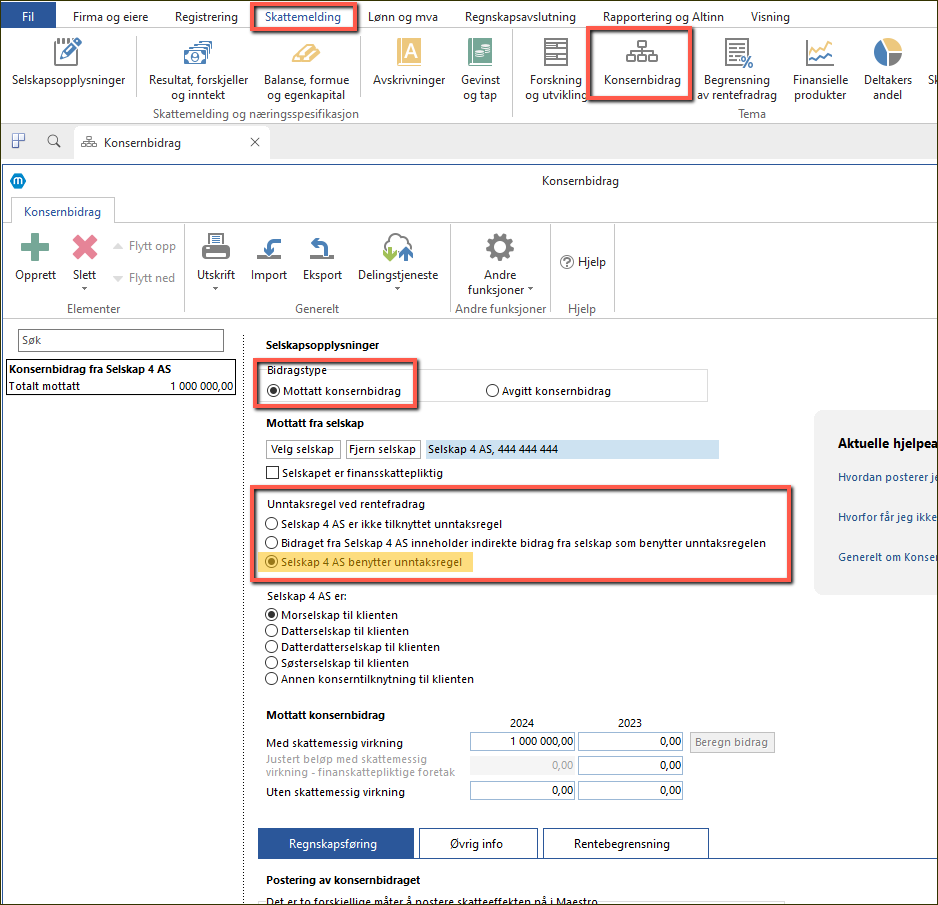938x905 pixels.
Task: Open Forskning og utvikling
Action: pyautogui.click(x=556, y=70)
